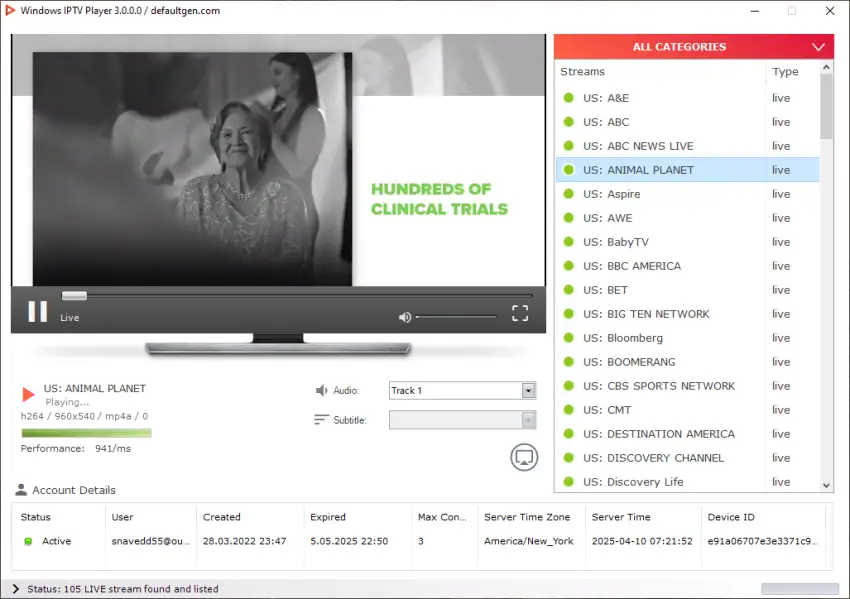Click green dot beside US: ABC NEWS LIVE
Image resolution: width=850 pixels, height=599 pixels.
click(569, 146)
